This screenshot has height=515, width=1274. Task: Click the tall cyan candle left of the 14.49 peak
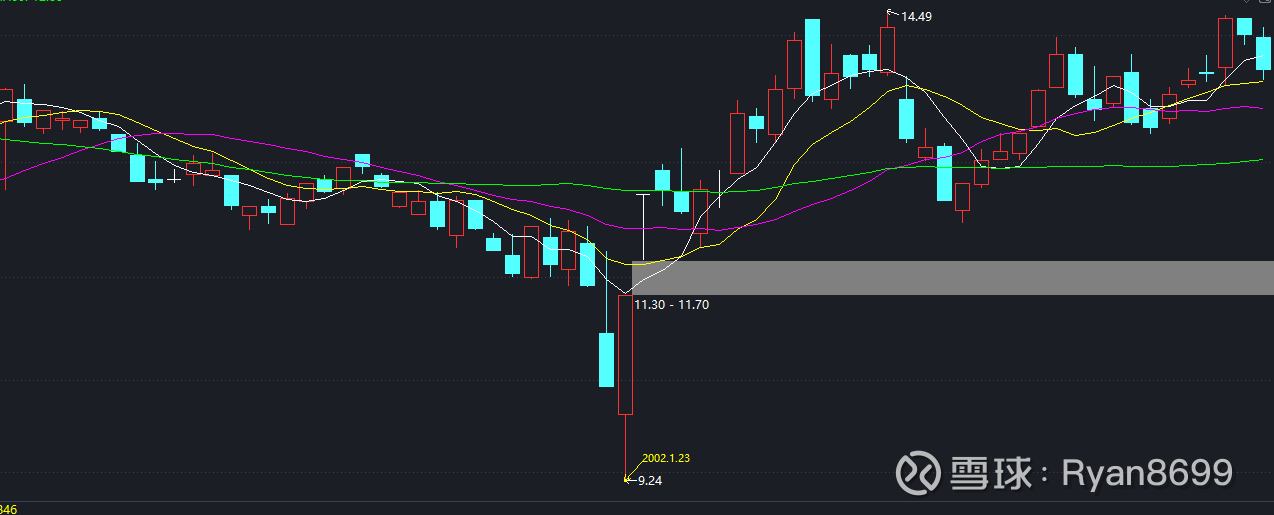pyautogui.click(x=812, y=58)
